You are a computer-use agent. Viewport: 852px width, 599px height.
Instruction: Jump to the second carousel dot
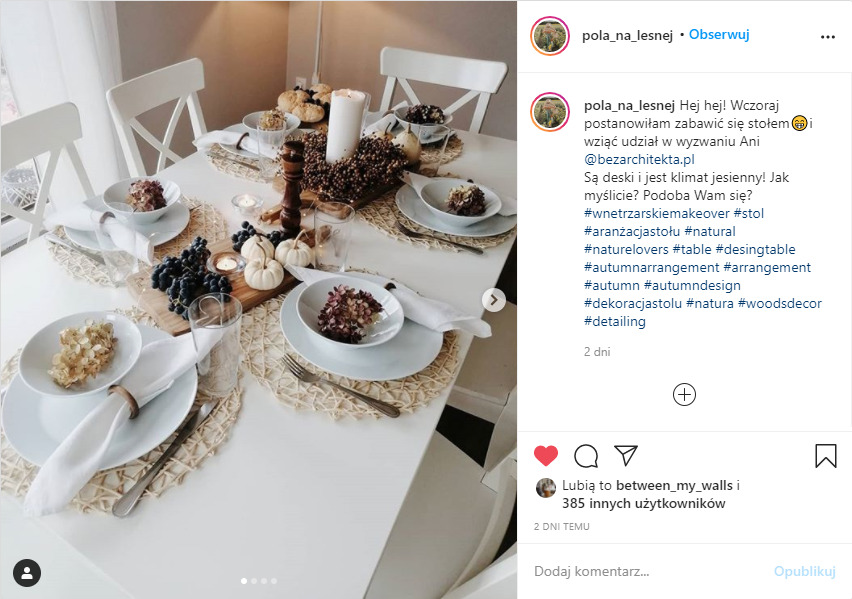coord(254,581)
